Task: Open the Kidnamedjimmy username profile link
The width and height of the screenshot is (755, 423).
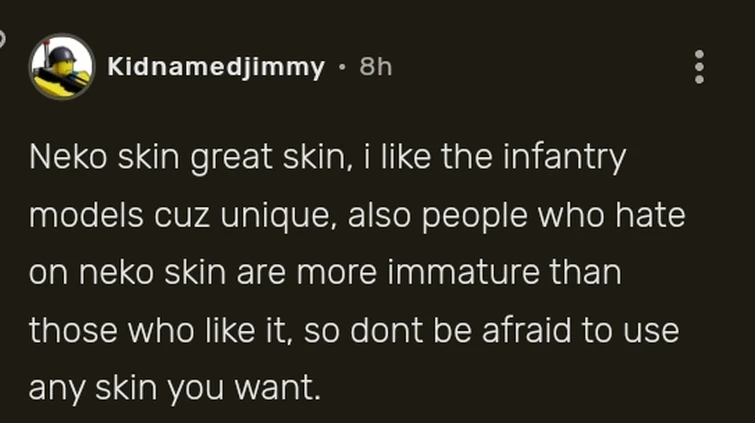Action: [215, 67]
